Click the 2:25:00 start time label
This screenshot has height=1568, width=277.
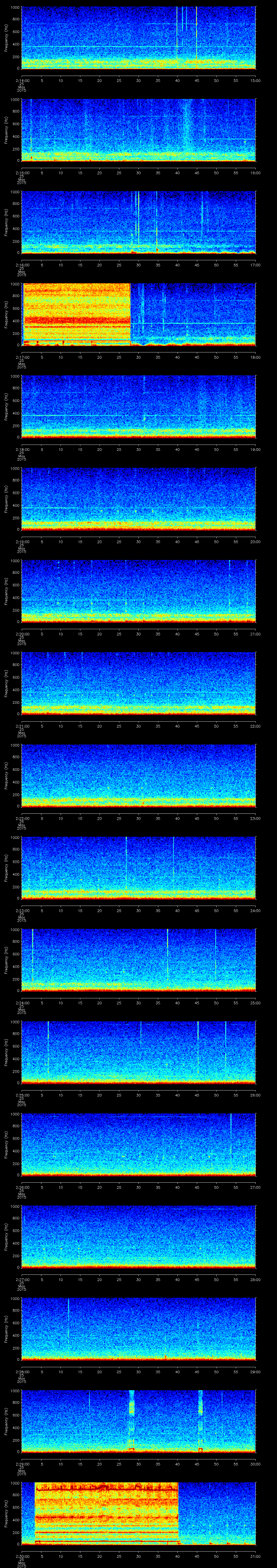[x=21, y=1095]
